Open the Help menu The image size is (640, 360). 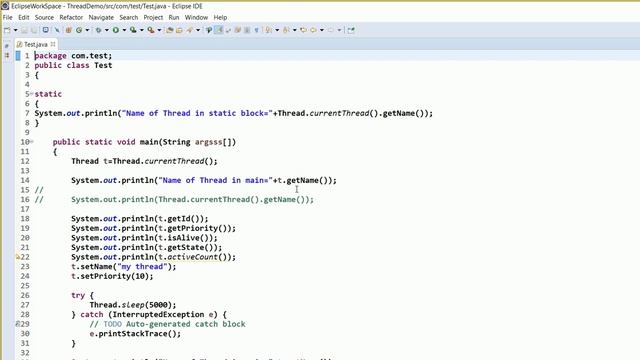point(220,17)
